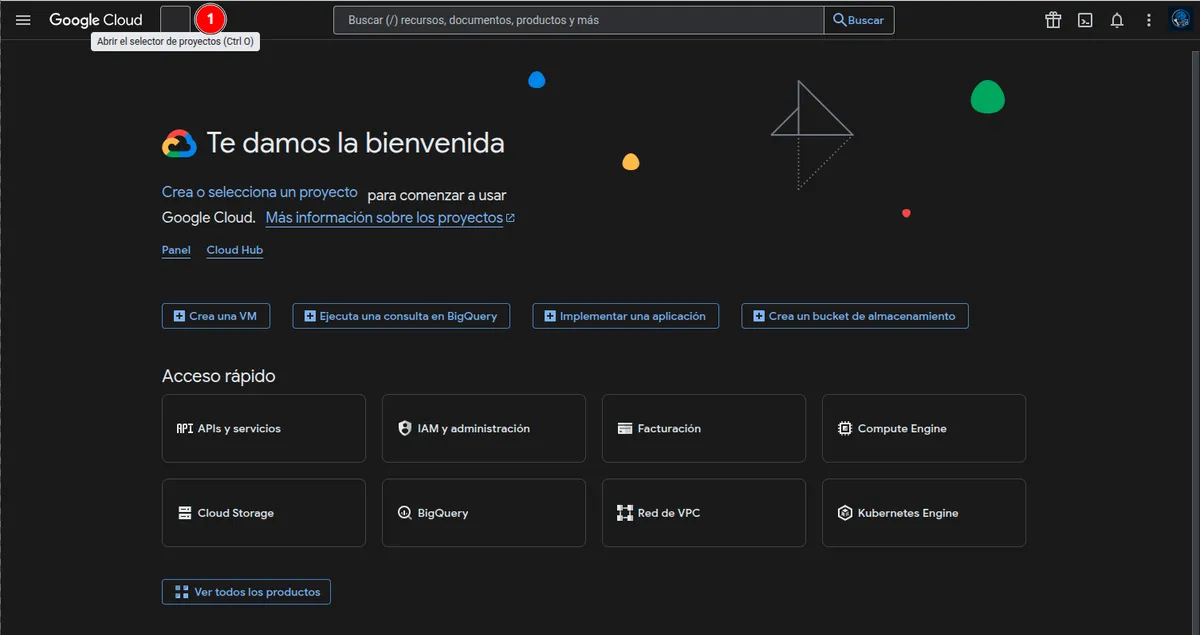Click the magnifier icon in the Buscar button
1200x635 pixels.
840,20
